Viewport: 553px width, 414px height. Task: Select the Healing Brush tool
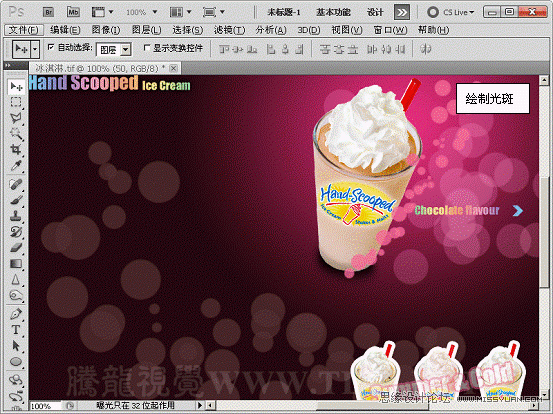[16, 184]
